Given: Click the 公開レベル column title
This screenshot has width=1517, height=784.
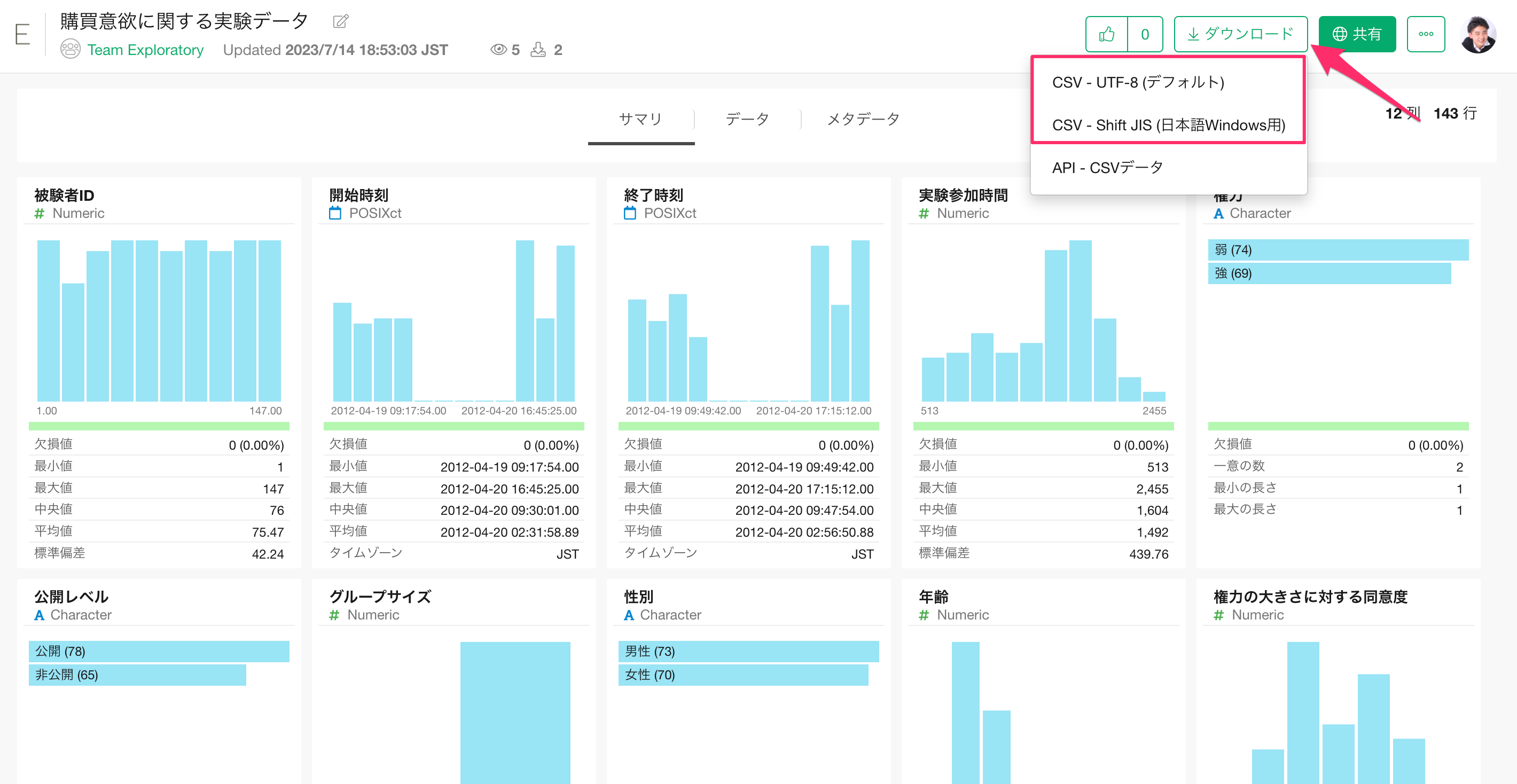Looking at the screenshot, I should coord(71,596).
